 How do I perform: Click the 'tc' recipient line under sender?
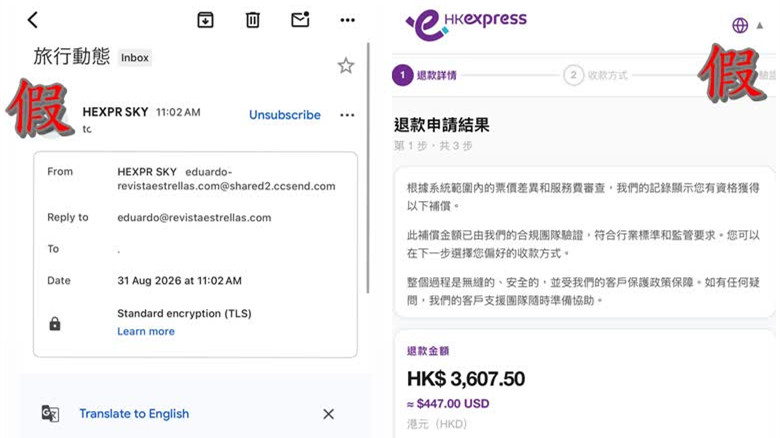pyautogui.click(x=87, y=129)
